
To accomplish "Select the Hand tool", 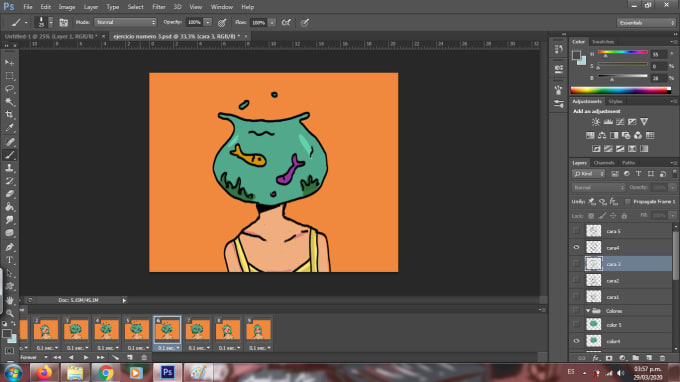I will 10,300.
